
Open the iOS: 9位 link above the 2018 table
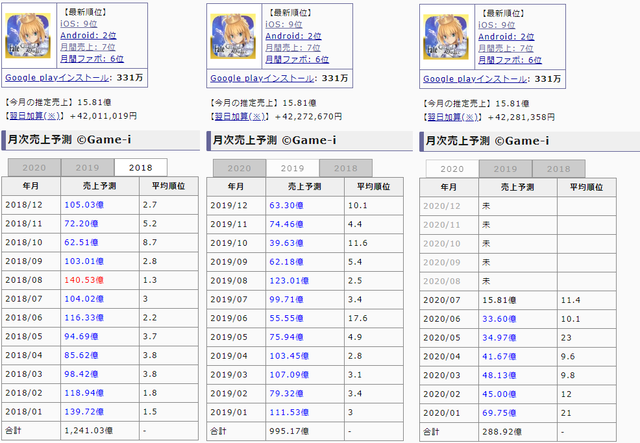point(78,24)
